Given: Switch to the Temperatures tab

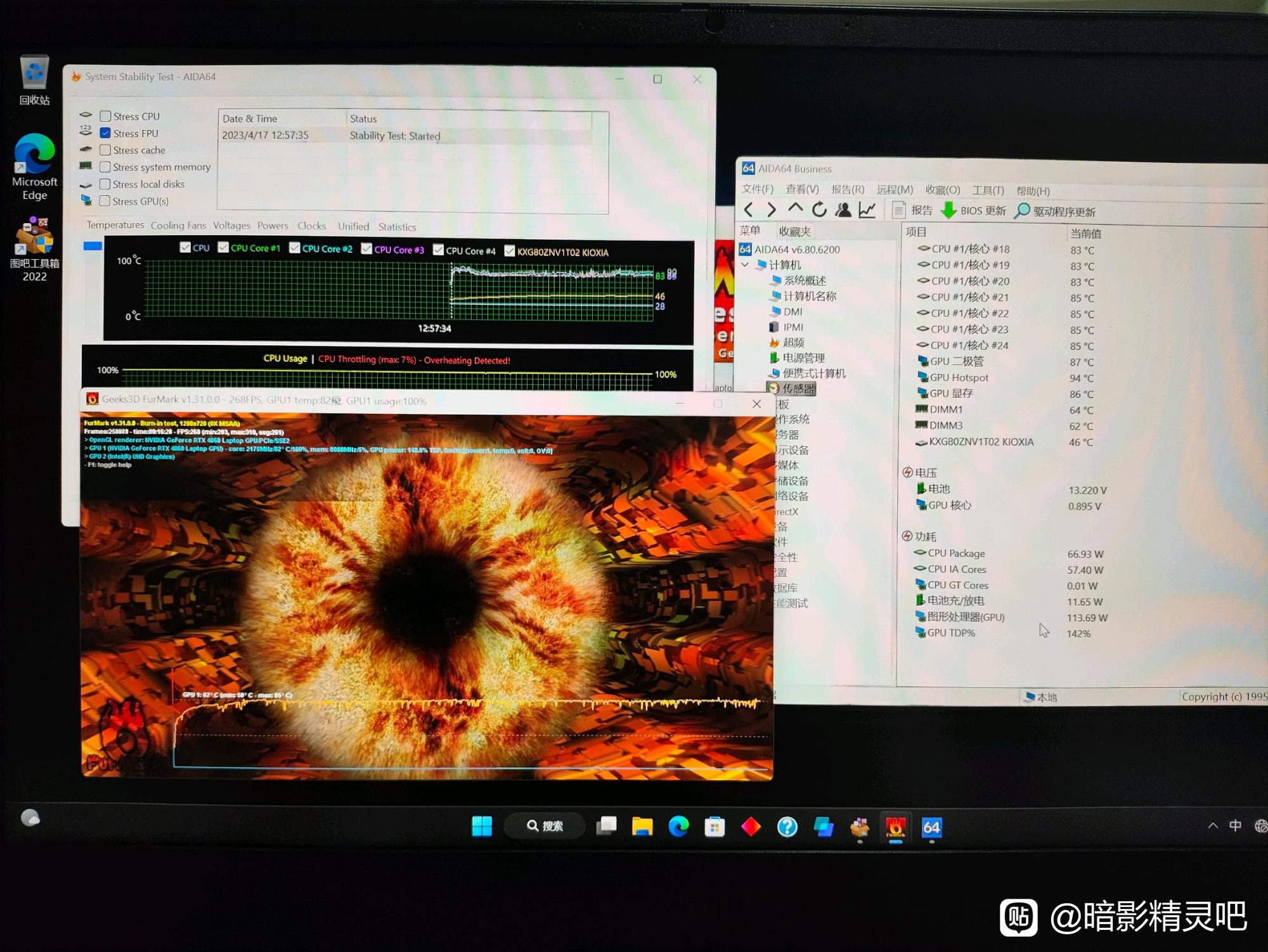Looking at the screenshot, I should [x=115, y=225].
